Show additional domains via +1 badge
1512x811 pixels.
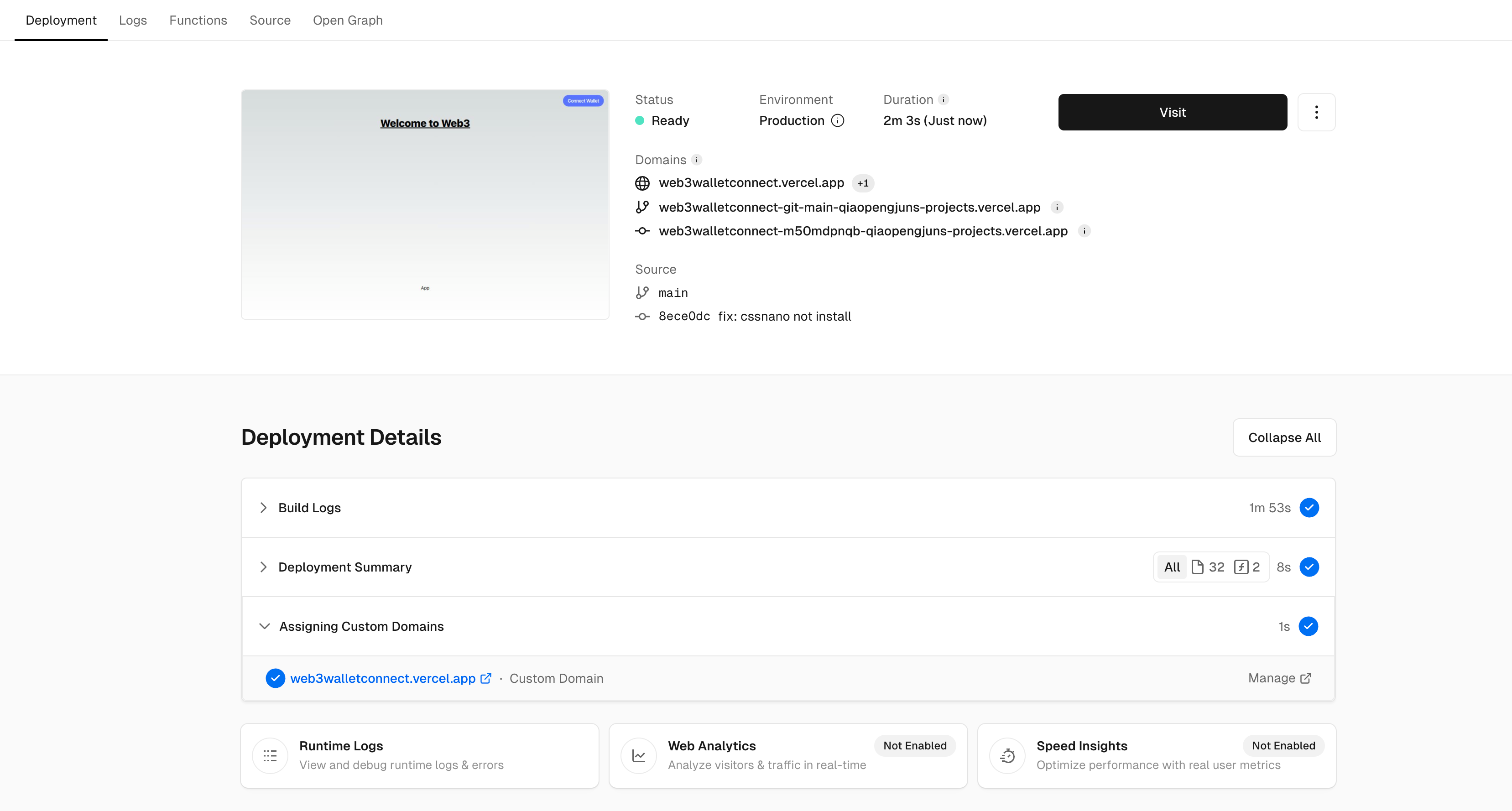pos(863,183)
